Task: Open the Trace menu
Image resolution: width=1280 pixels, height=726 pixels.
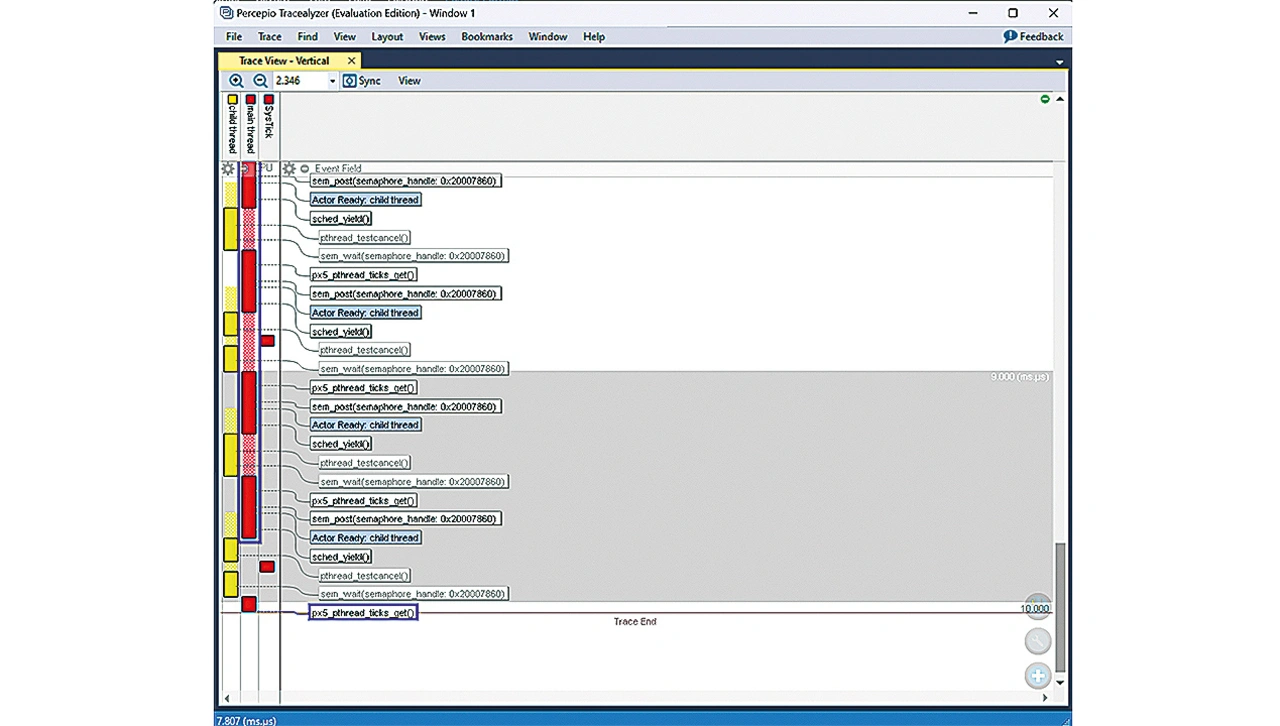Action: tap(269, 37)
